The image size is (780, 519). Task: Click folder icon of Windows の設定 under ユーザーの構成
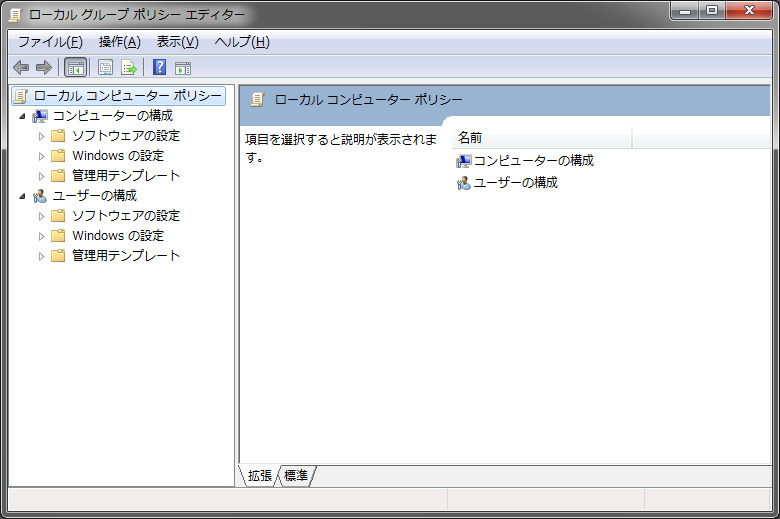pos(58,235)
